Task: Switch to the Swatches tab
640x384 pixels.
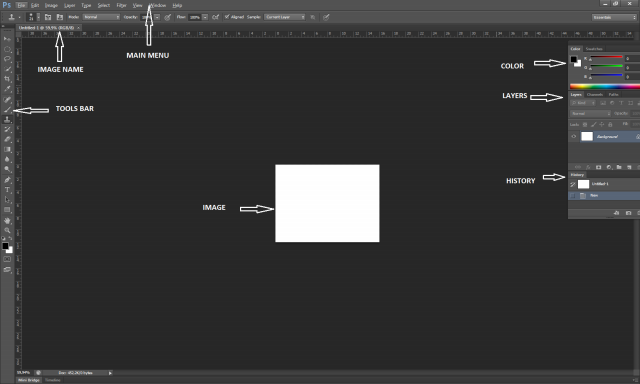Action: pos(594,49)
